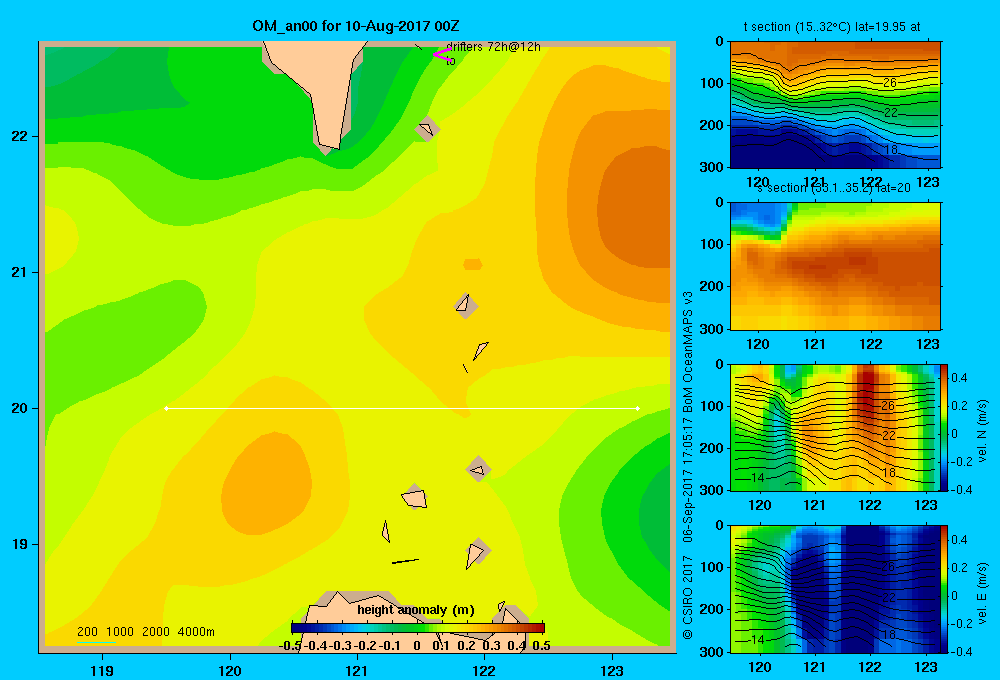This screenshot has height=680, width=1000.
Task: Click the height anomaly color bar
Action: (418, 628)
